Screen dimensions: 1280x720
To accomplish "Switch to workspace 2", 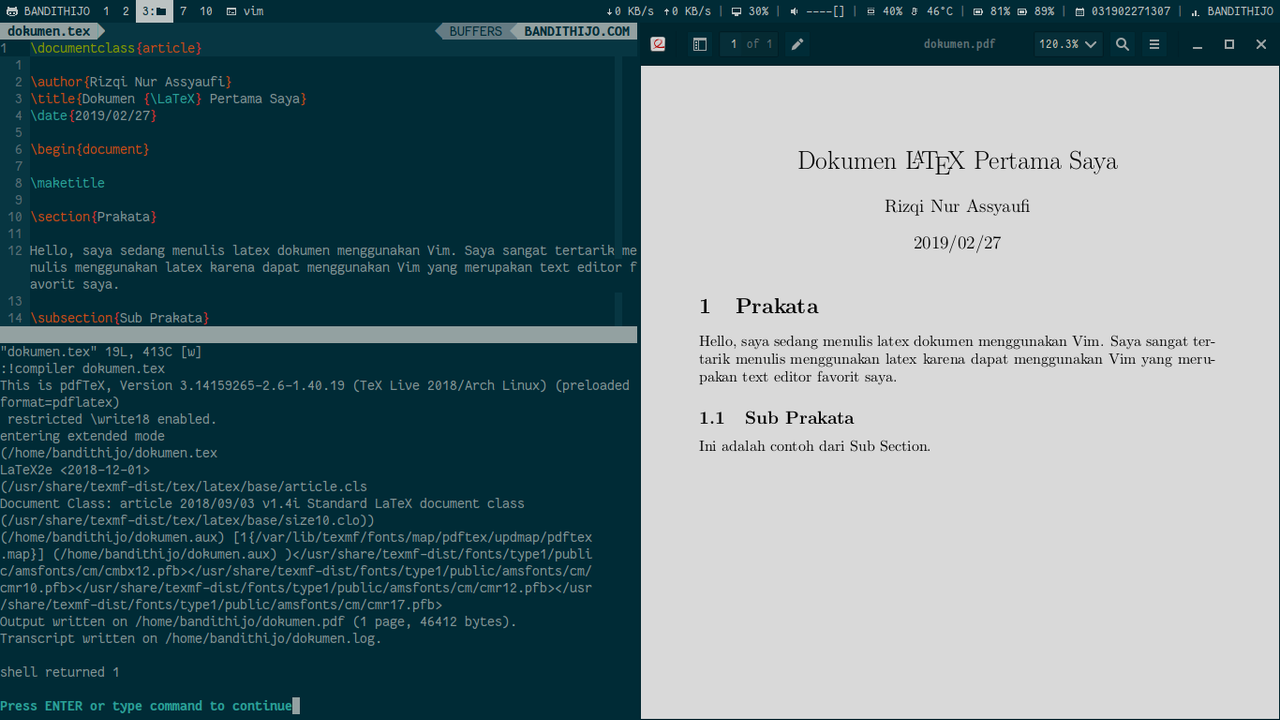I will pyautogui.click(x=126, y=11).
